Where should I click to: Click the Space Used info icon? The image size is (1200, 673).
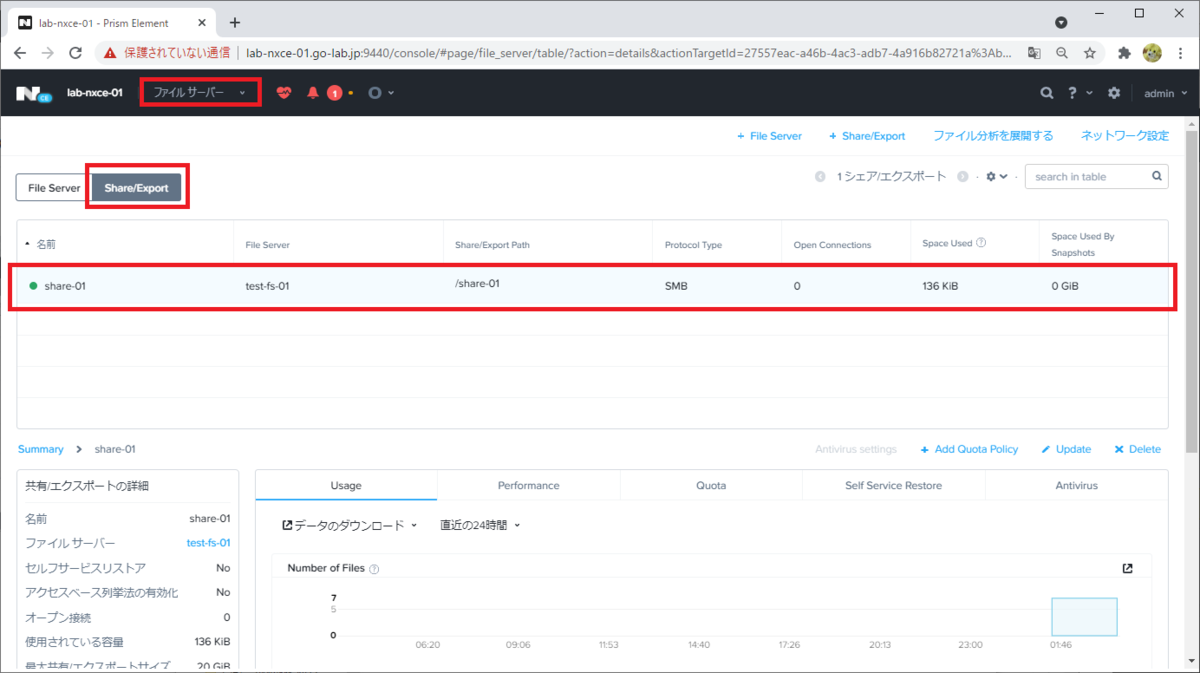[982, 243]
